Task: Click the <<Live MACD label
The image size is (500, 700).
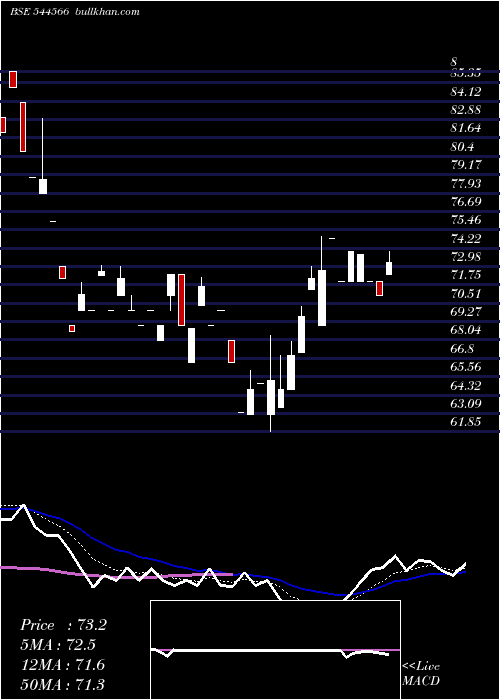Action: tap(421, 674)
